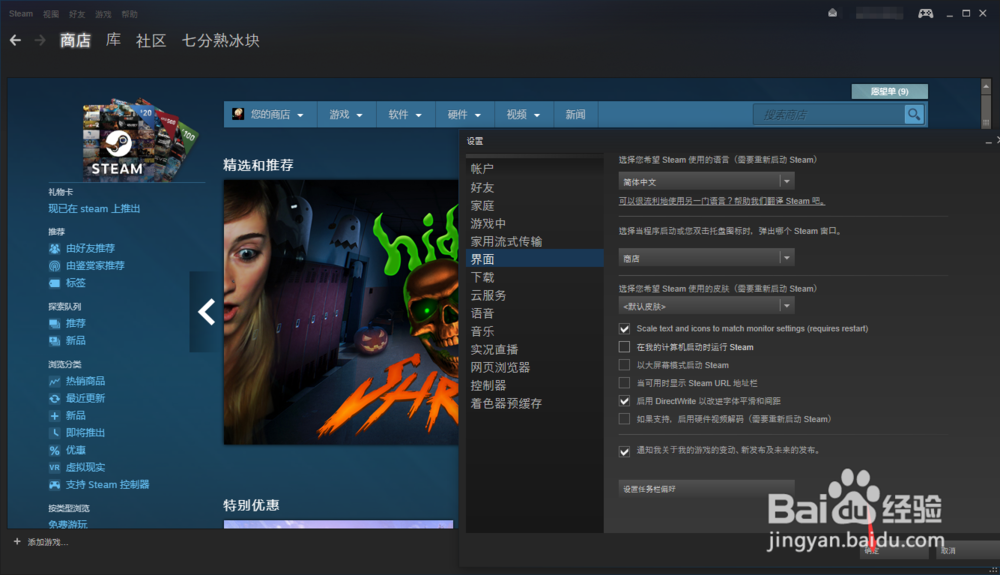Select 网页浏览器 in settings list
Viewport: 1000px width, 575px height.
(x=535, y=367)
